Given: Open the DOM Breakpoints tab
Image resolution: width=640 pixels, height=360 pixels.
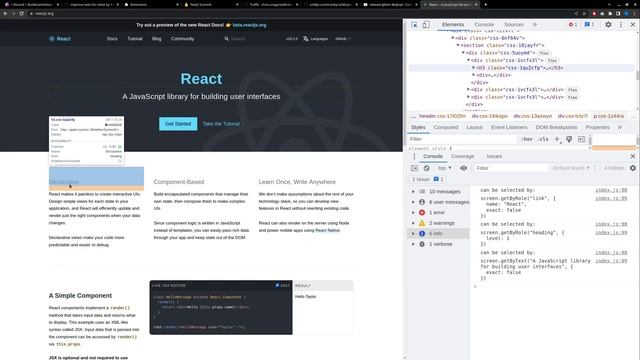Looking at the screenshot, I should pyautogui.click(x=556, y=127).
